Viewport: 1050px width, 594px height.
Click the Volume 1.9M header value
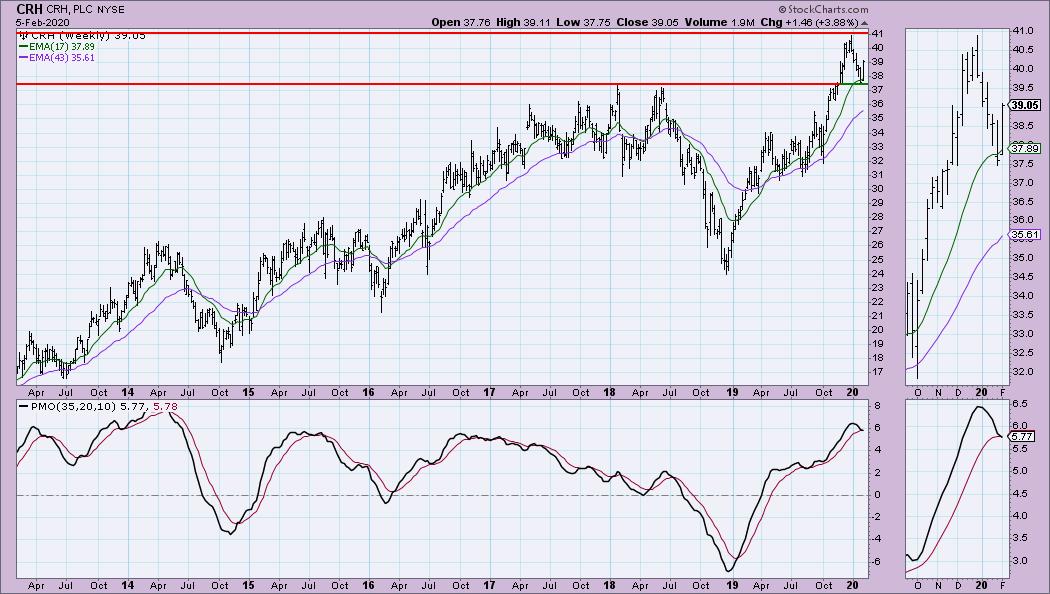pos(719,22)
